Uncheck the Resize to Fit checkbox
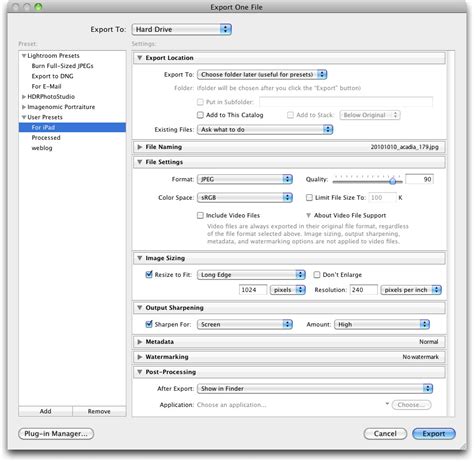This screenshot has height=462, width=474. [x=149, y=275]
